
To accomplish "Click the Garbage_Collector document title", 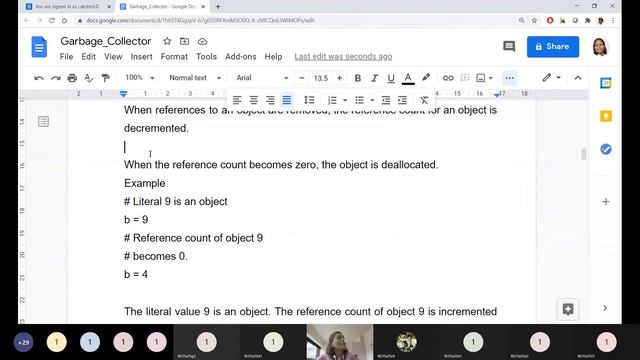I will click(106, 41).
